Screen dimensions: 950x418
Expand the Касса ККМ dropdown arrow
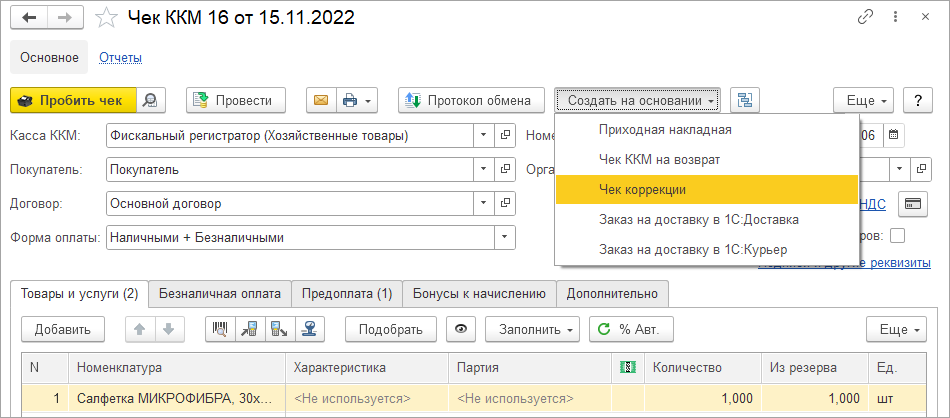(x=483, y=135)
